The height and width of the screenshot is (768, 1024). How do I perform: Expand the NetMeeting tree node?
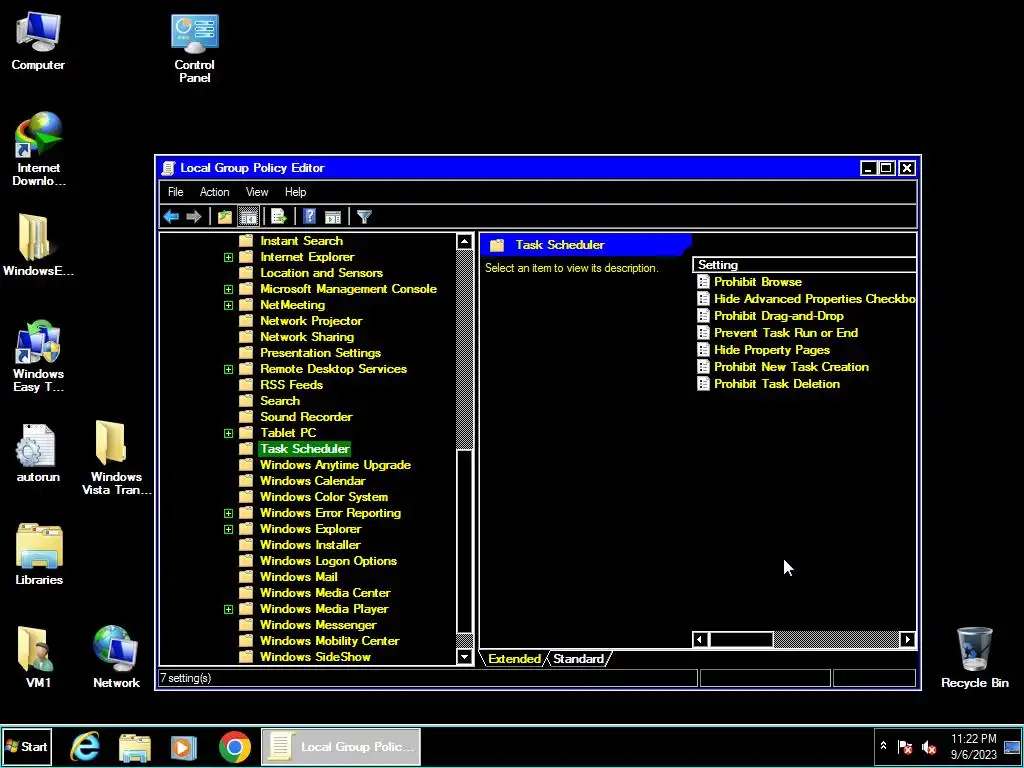point(228,305)
